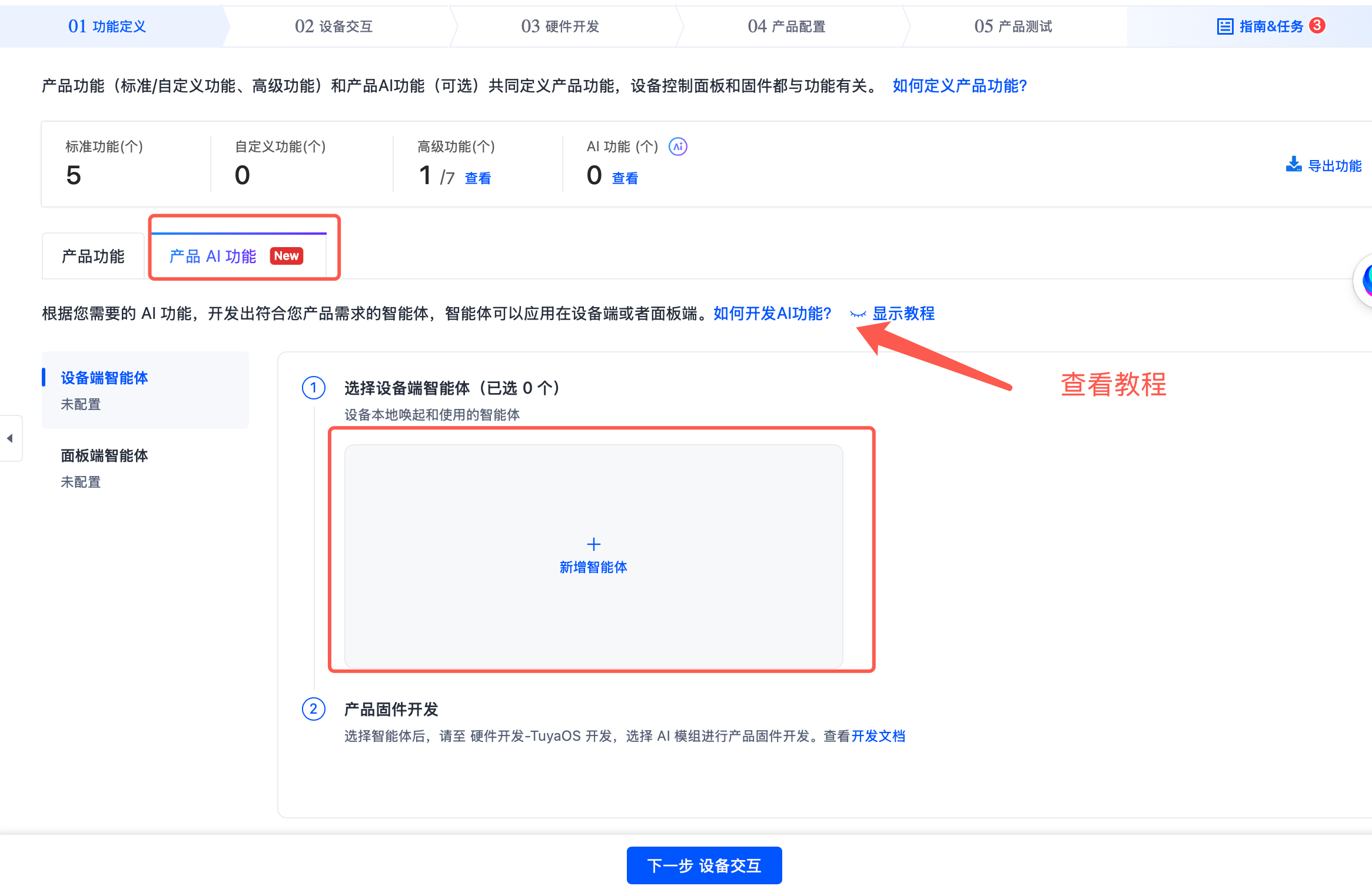This screenshot has height=889, width=1372.
Task: Click 显示教程 to show tutorial
Action: 903,314
